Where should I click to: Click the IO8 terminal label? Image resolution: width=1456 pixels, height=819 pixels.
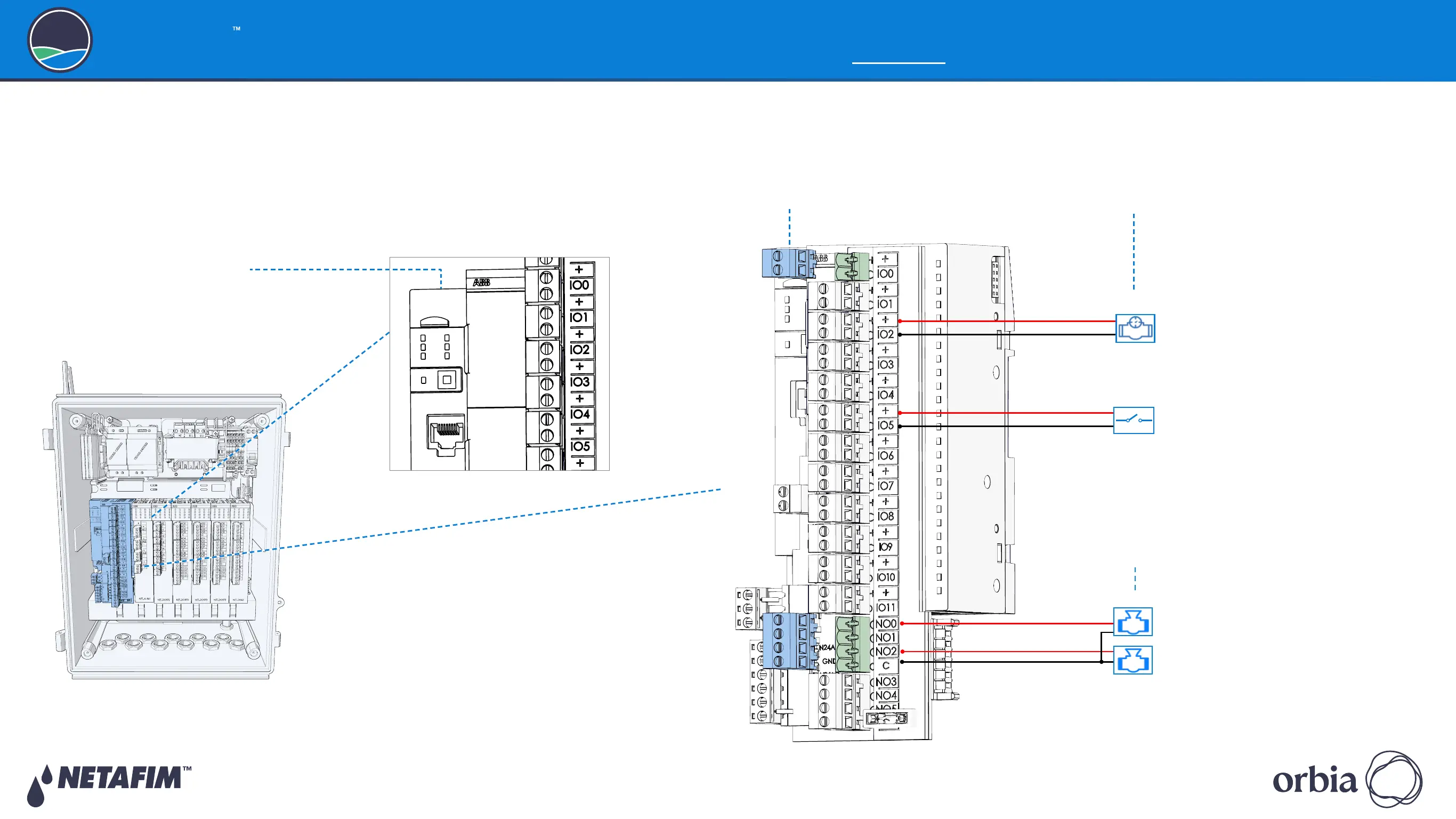pos(886,516)
